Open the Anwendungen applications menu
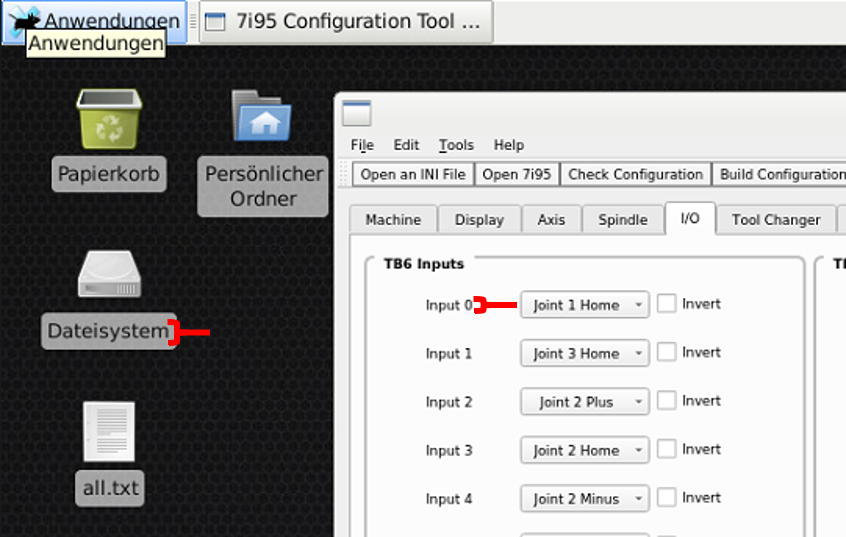Screen dimensions: 846x537 pyautogui.click(x=94, y=22)
